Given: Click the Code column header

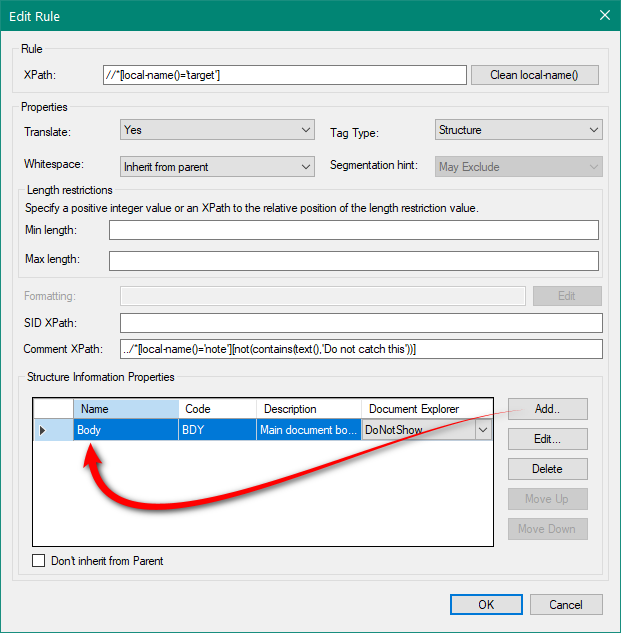Looking at the screenshot, I should click(217, 409).
